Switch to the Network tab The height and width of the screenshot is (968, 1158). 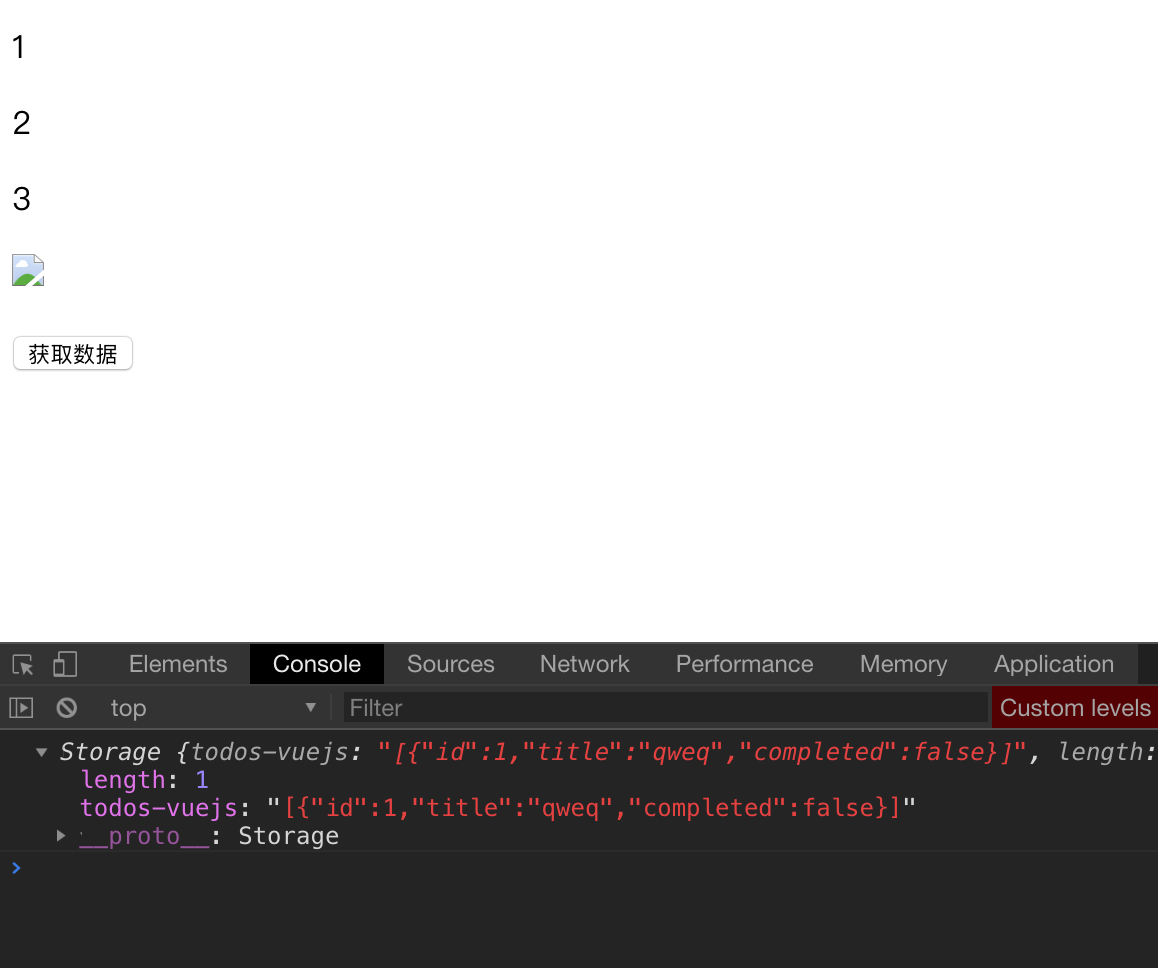pos(584,664)
